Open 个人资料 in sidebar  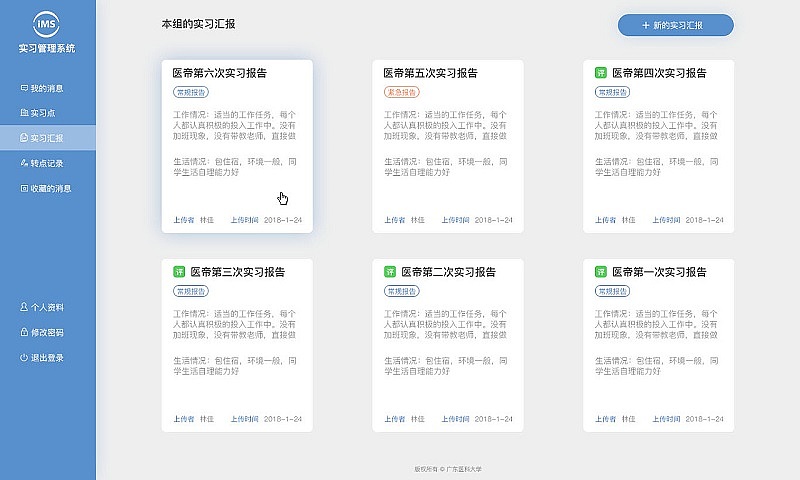point(47,307)
